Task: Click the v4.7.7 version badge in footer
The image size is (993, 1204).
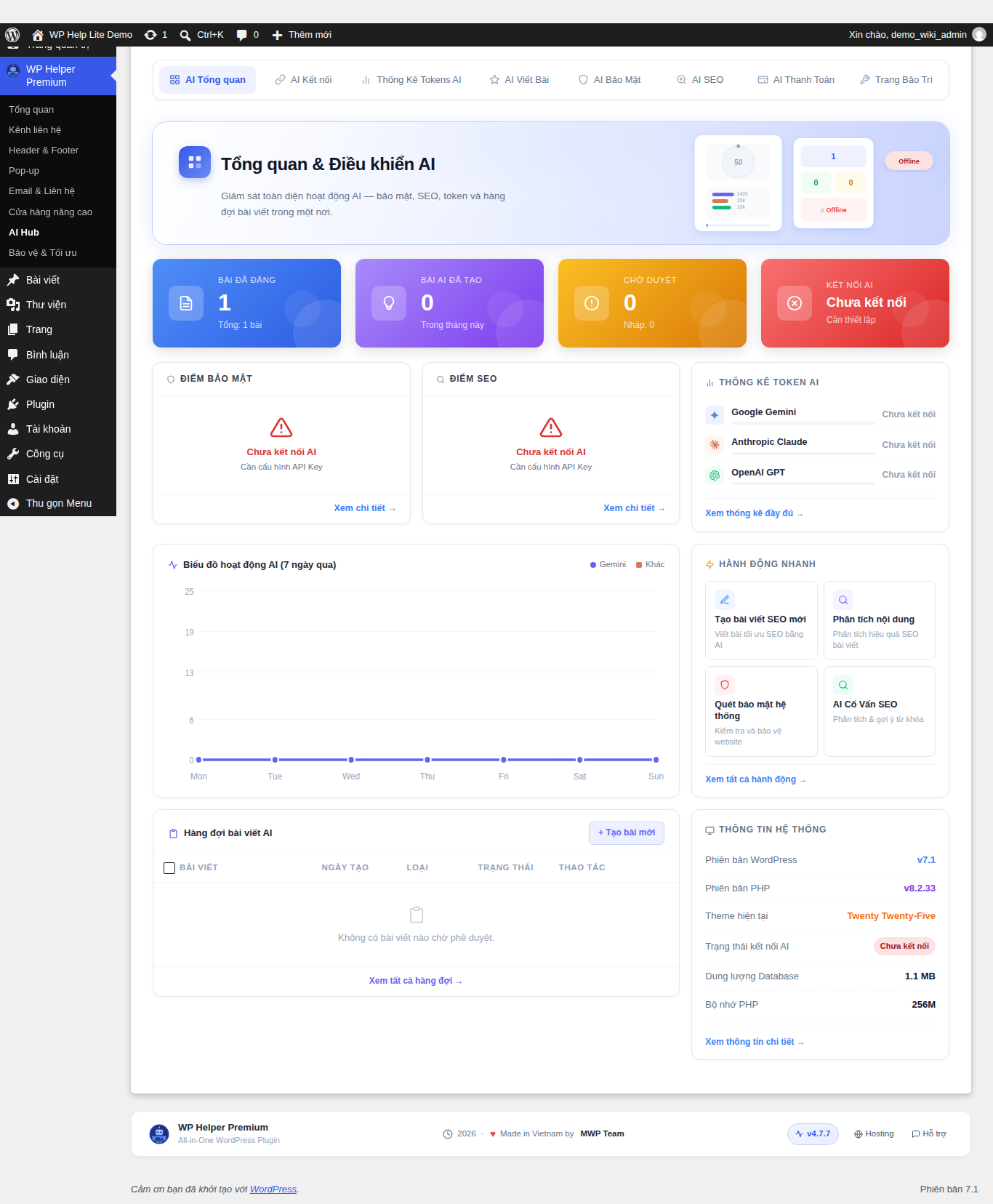Action: (x=813, y=1134)
